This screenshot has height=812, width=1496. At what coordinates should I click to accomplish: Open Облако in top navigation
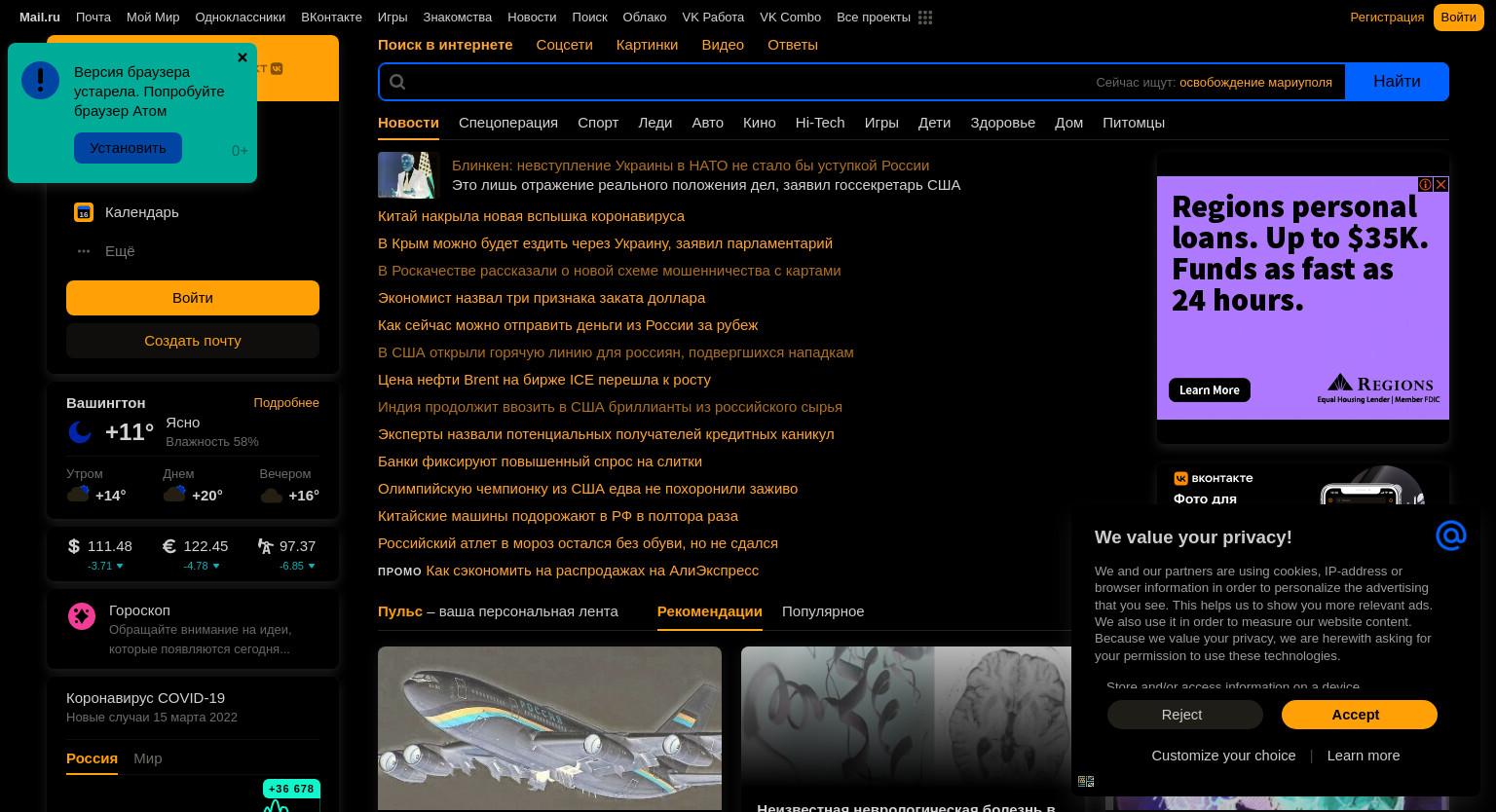pos(645,18)
